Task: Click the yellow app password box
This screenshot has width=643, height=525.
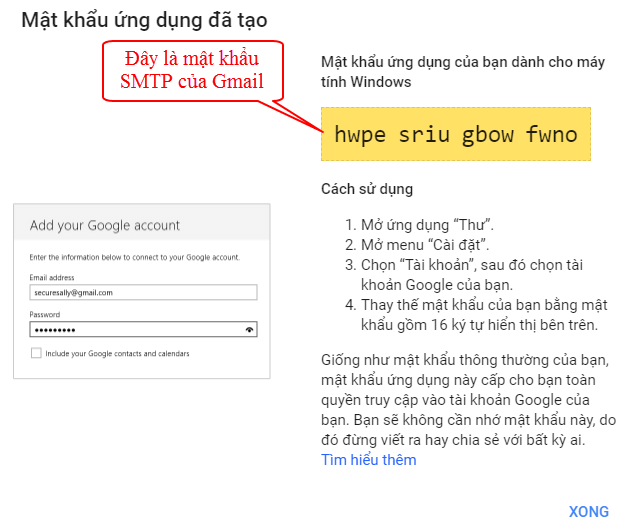Action: (x=455, y=133)
